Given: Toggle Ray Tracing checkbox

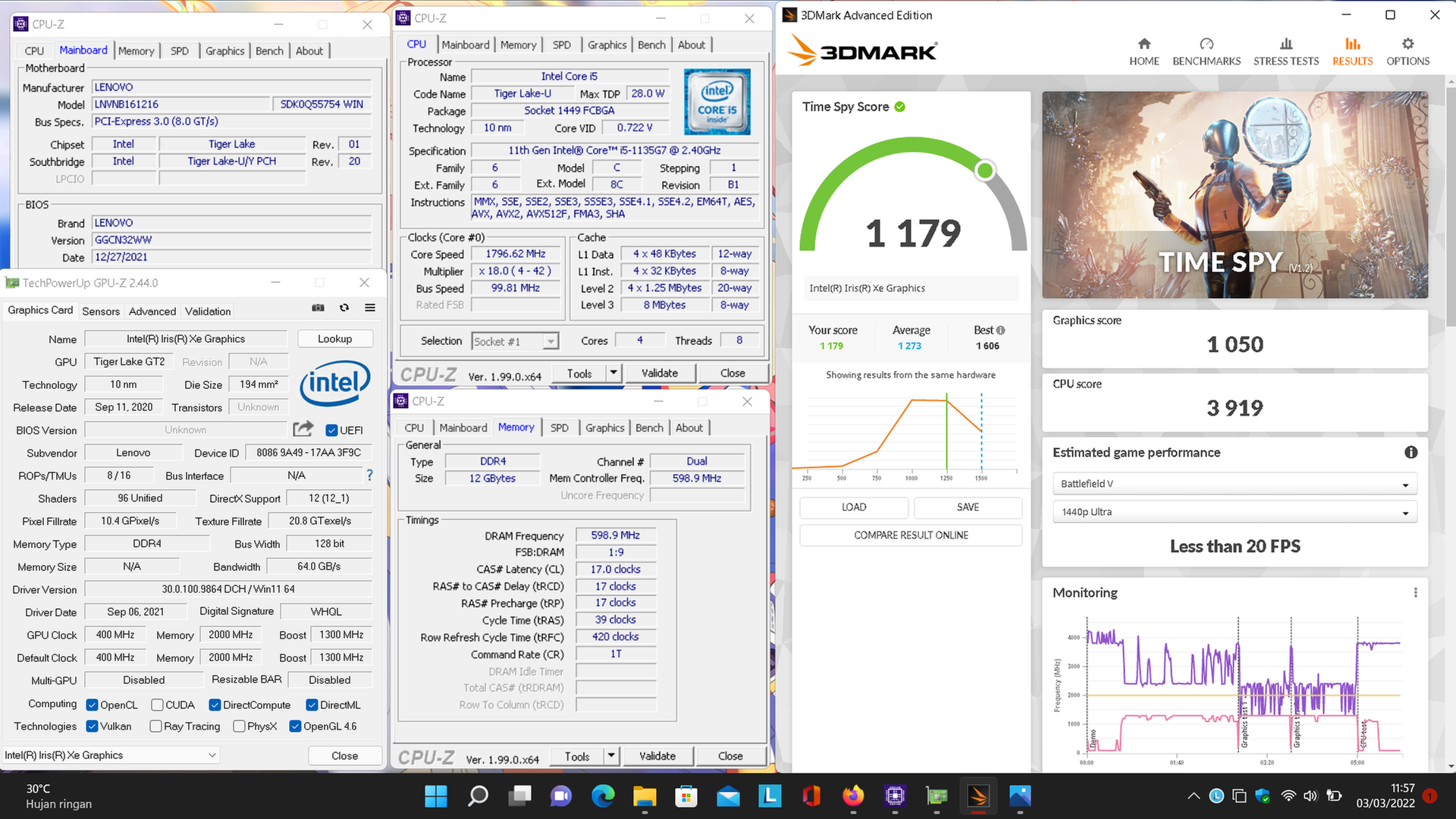Looking at the screenshot, I should 155,726.
